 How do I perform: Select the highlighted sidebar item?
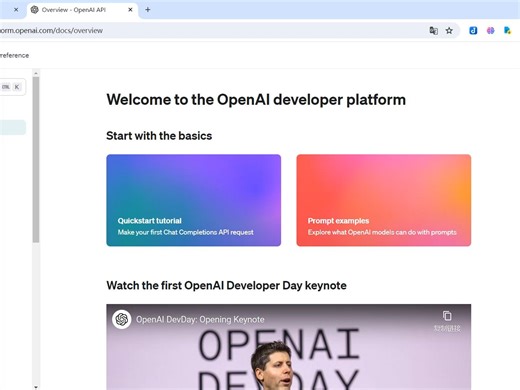[x=13, y=127]
